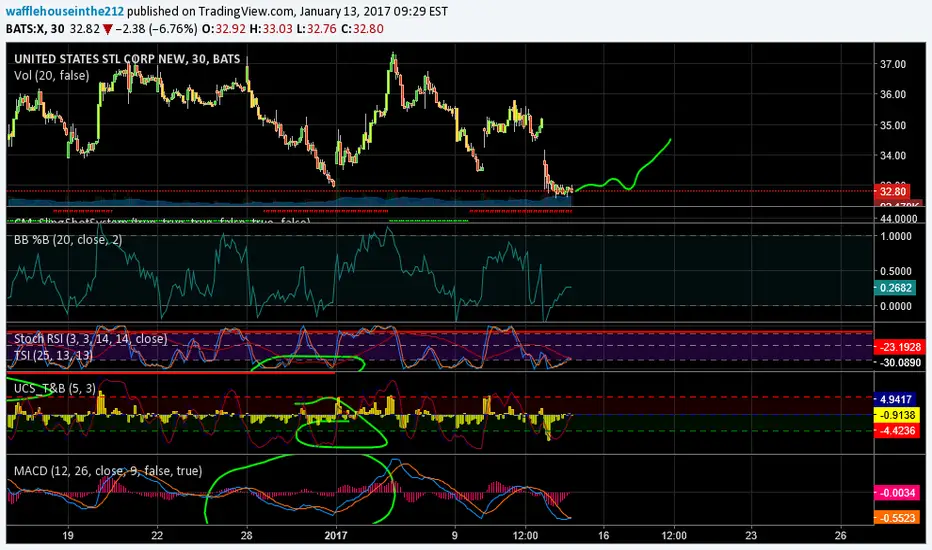The image size is (932, 550).
Task: Open the BB %B (20, close, 2) legend
Action: pos(68,240)
